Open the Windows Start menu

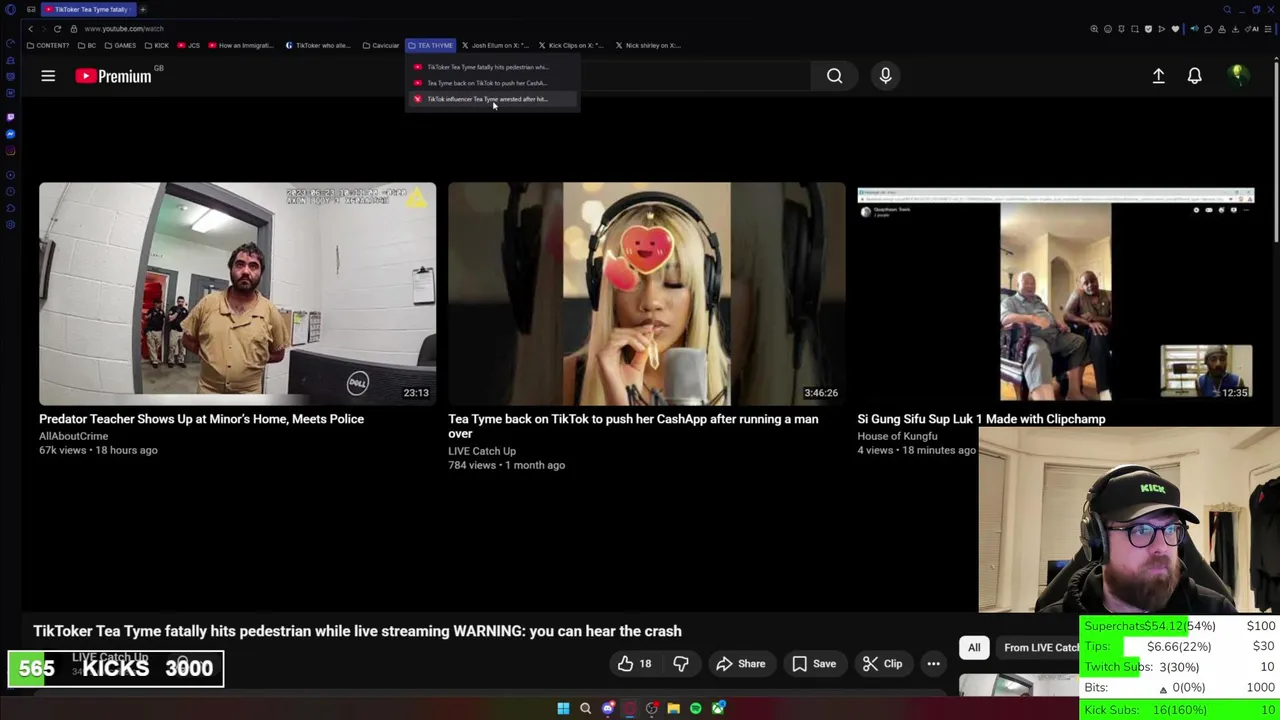pos(563,709)
